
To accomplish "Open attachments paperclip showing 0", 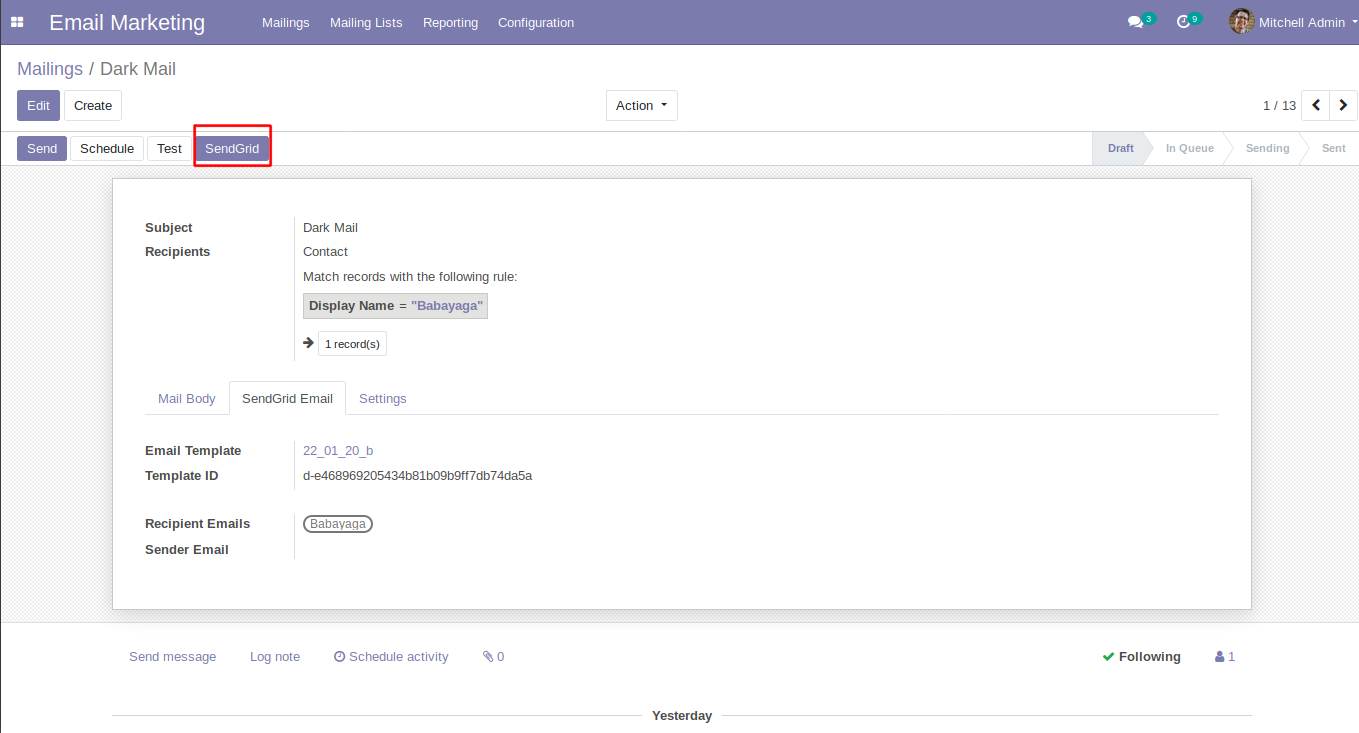I will click(493, 657).
